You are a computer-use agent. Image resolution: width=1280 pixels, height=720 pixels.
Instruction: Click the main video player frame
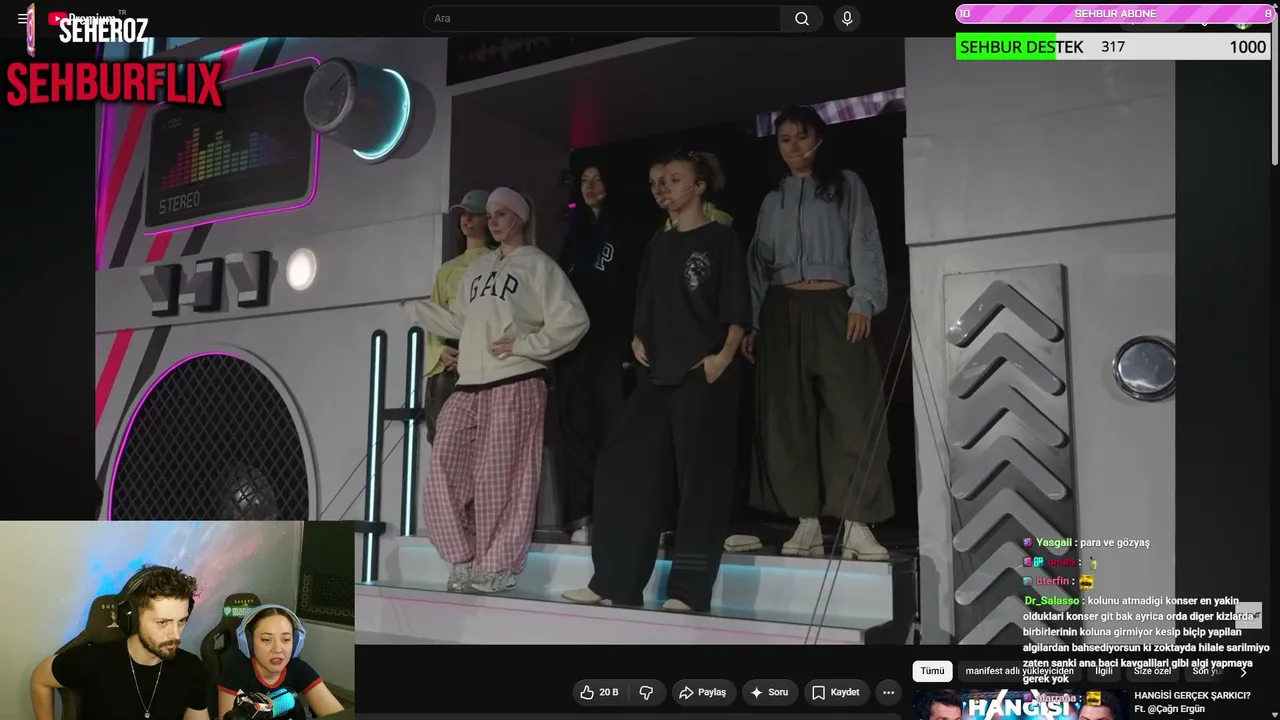[x=635, y=341]
